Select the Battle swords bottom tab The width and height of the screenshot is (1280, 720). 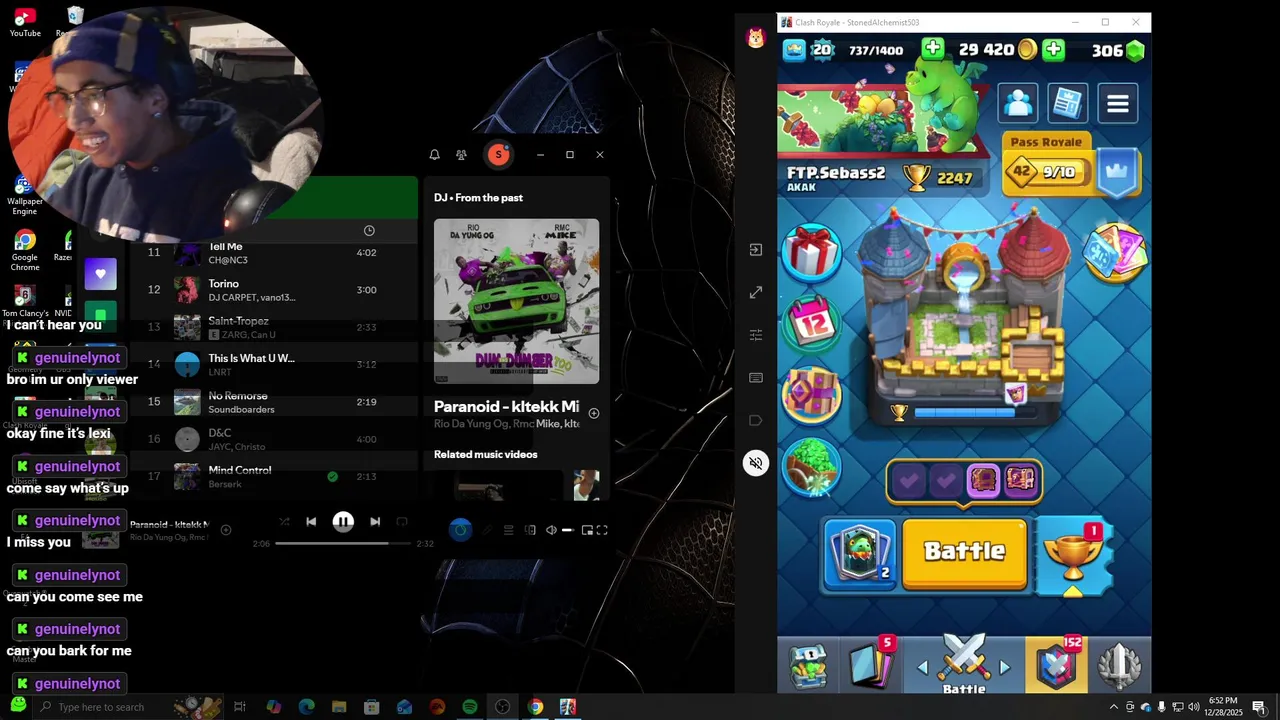tap(964, 663)
